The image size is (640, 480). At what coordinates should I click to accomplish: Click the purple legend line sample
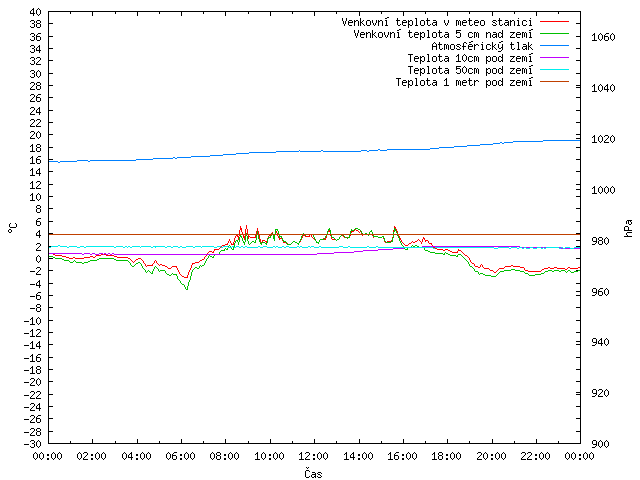click(x=554, y=58)
